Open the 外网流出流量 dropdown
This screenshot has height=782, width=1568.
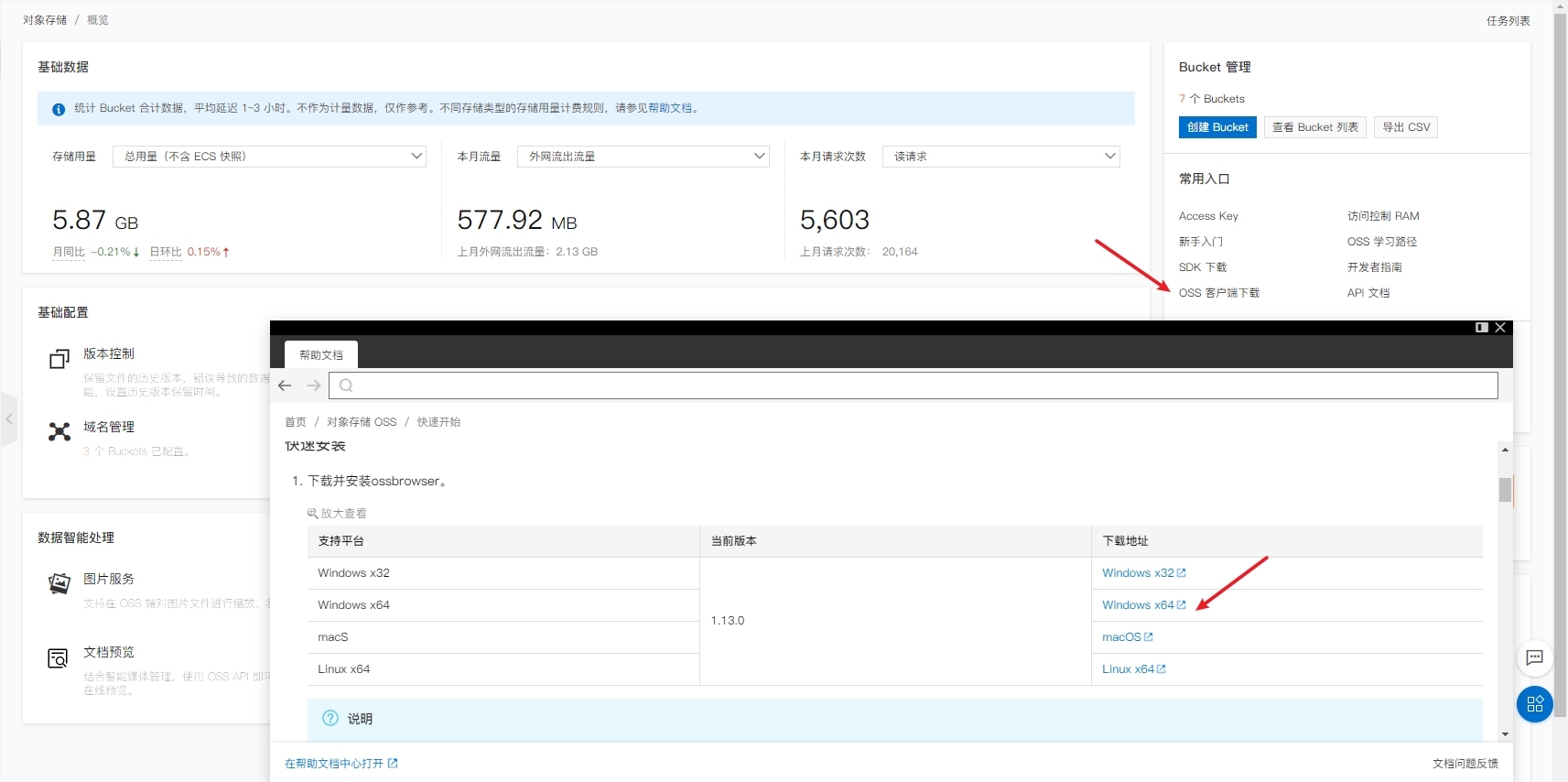pyautogui.click(x=643, y=157)
